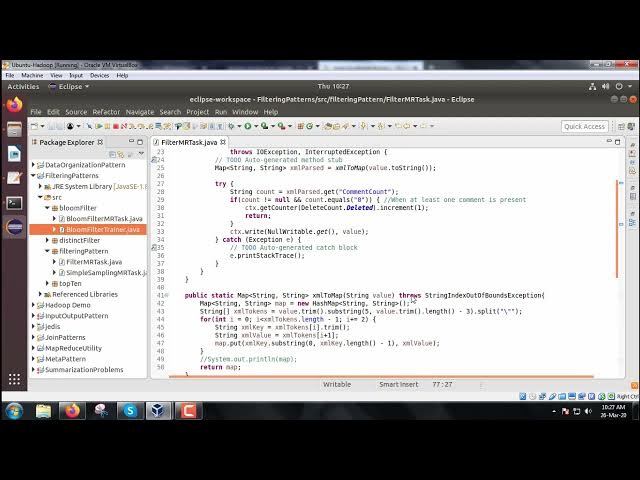Switch to the Java perspective icon

coord(631,127)
